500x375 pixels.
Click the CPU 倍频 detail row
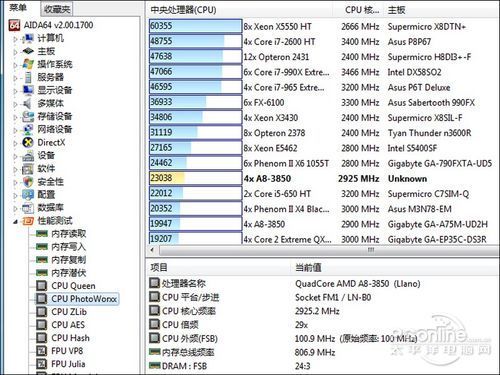click(323, 325)
